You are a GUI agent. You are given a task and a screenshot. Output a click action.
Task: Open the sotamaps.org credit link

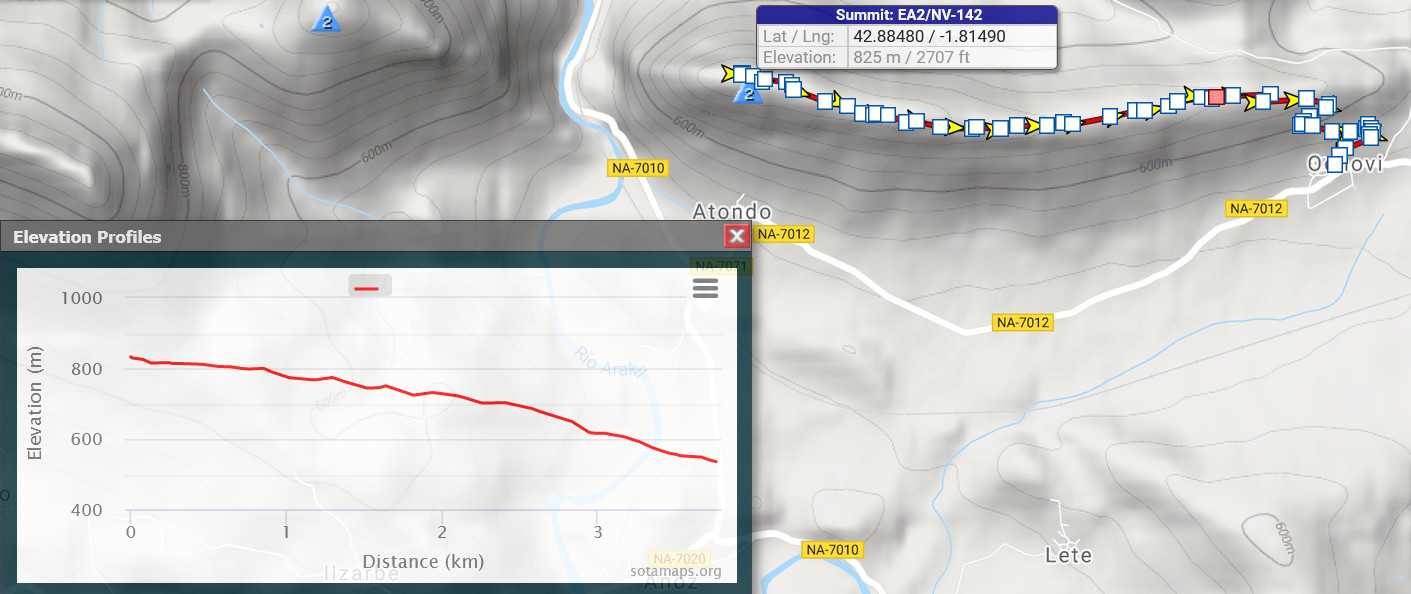pyautogui.click(x=675, y=571)
